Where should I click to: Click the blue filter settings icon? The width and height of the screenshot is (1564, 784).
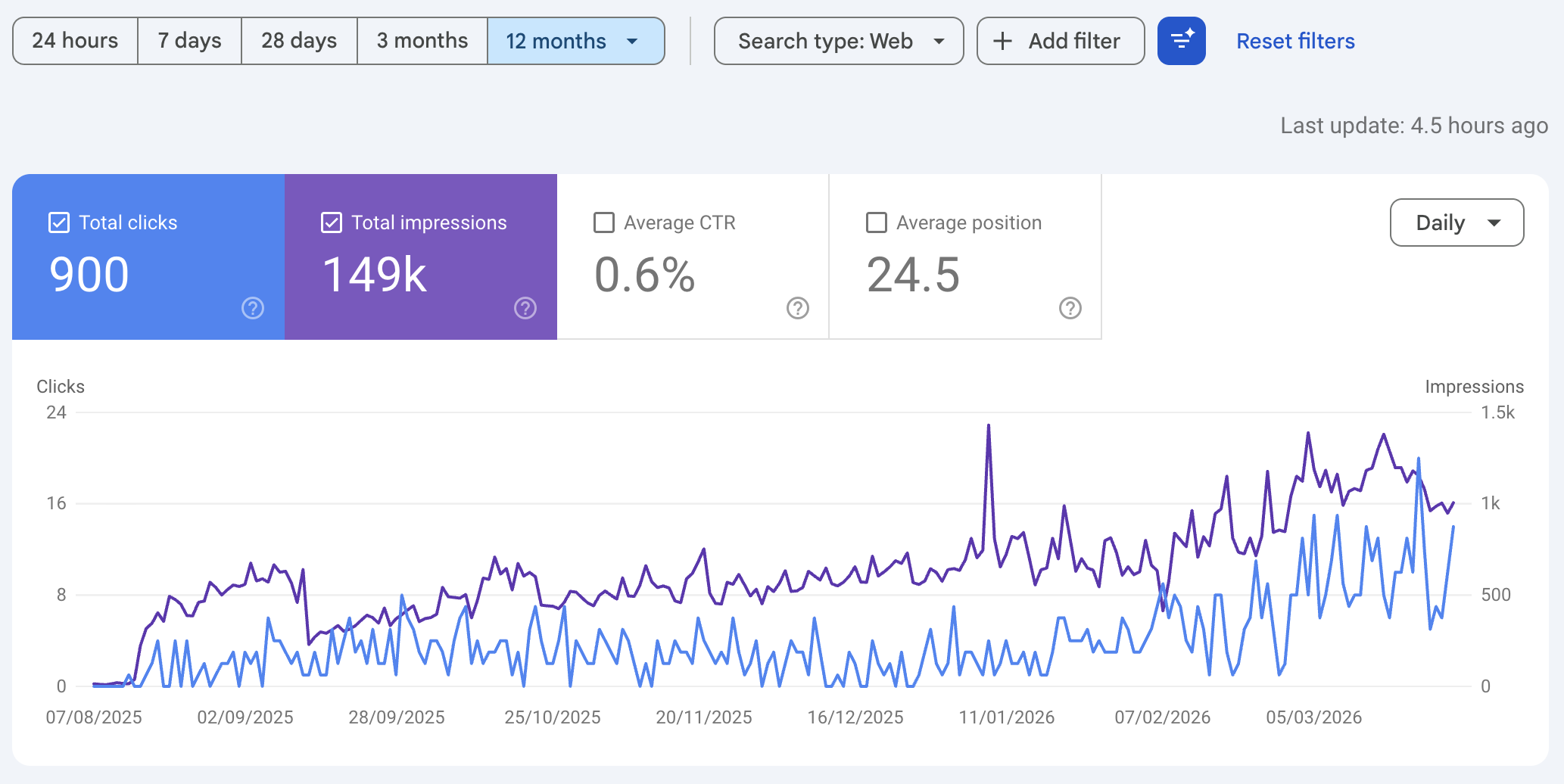coord(1181,41)
